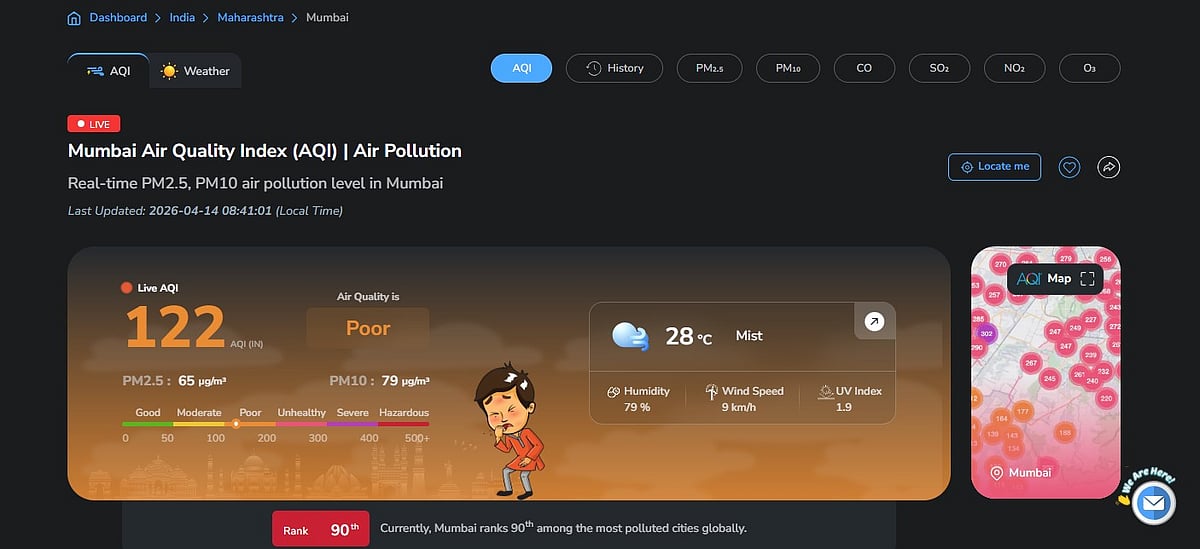Screen dimensions: 1200x549
Task: Show the PM10 pollutant view
Action: [787, 68]
